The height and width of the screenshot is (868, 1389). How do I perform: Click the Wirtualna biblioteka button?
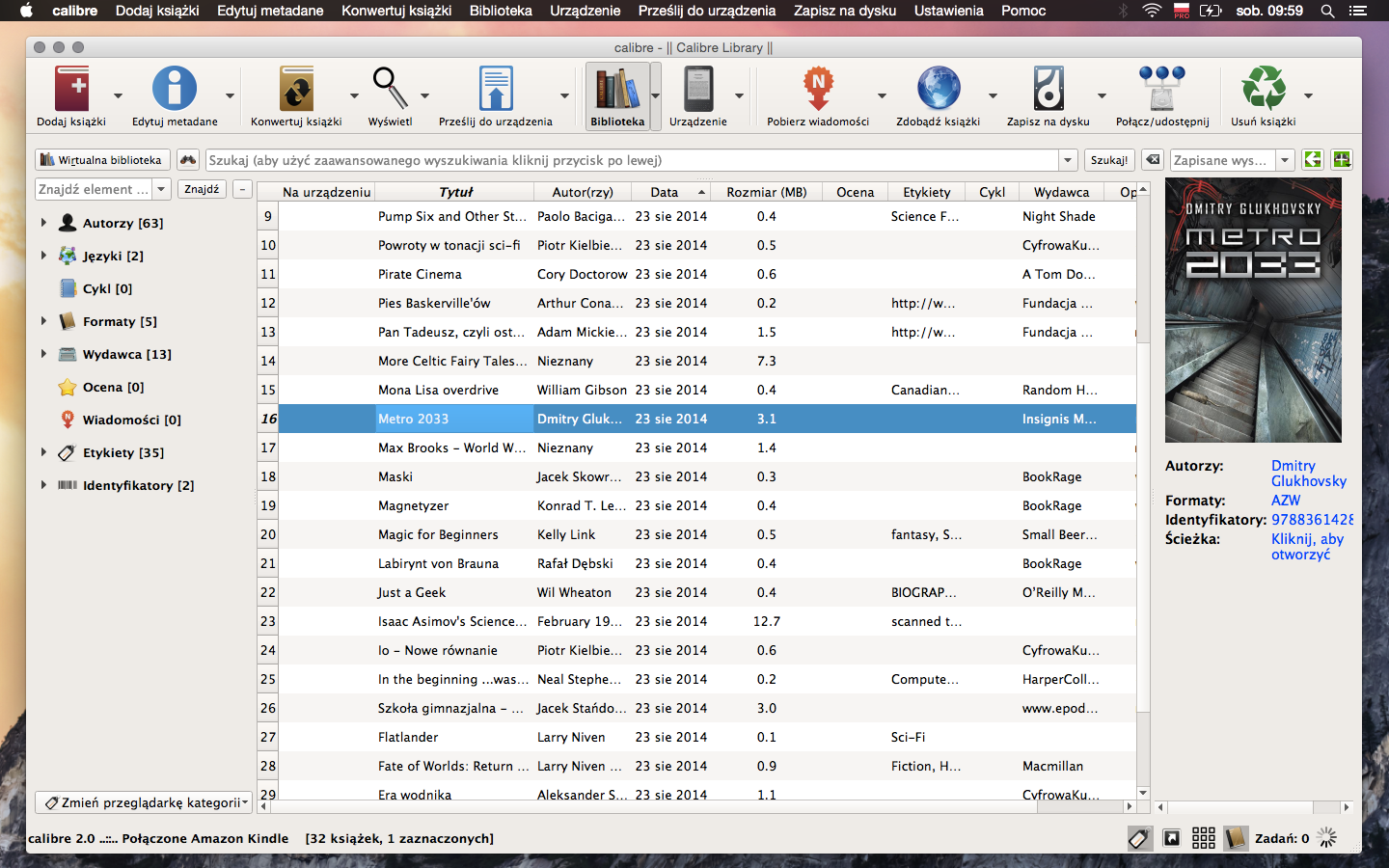click(x=102, y=160)
